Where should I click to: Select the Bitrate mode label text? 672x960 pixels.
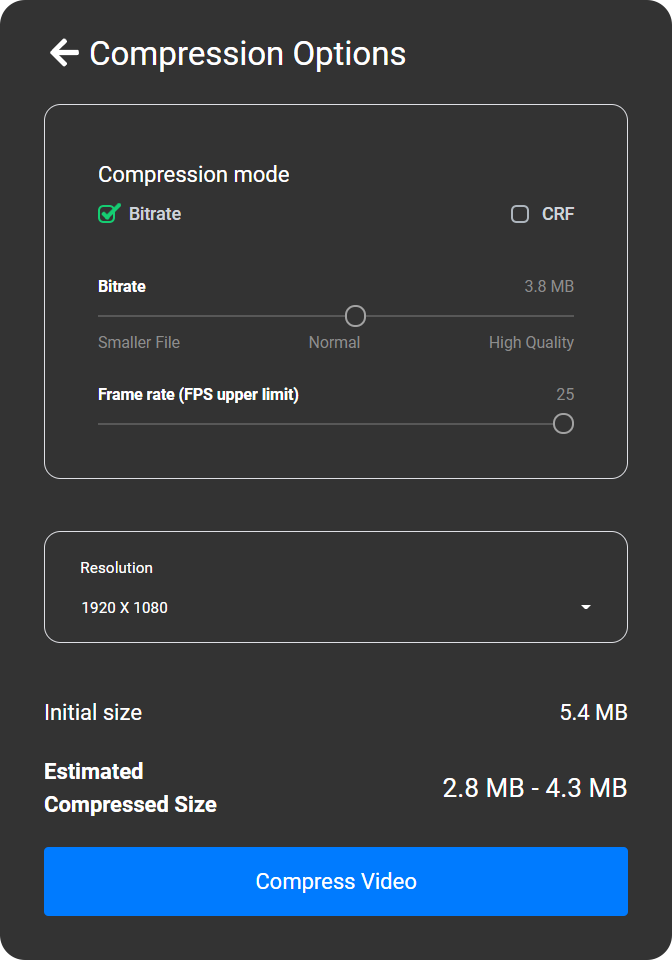pos(155,214)
